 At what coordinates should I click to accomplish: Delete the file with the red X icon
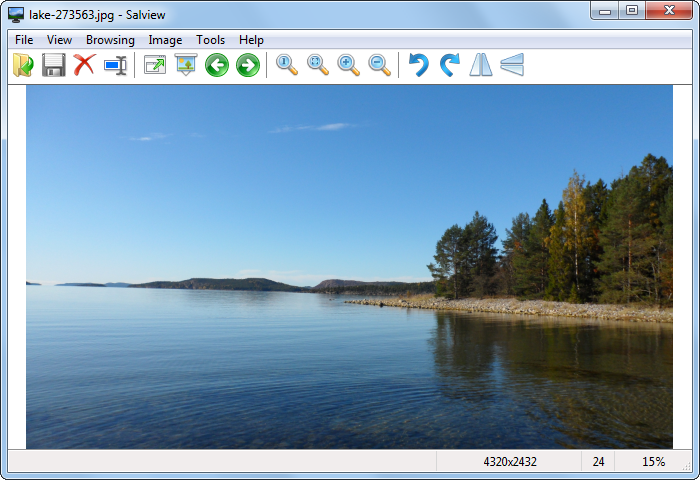coord(84,65)
